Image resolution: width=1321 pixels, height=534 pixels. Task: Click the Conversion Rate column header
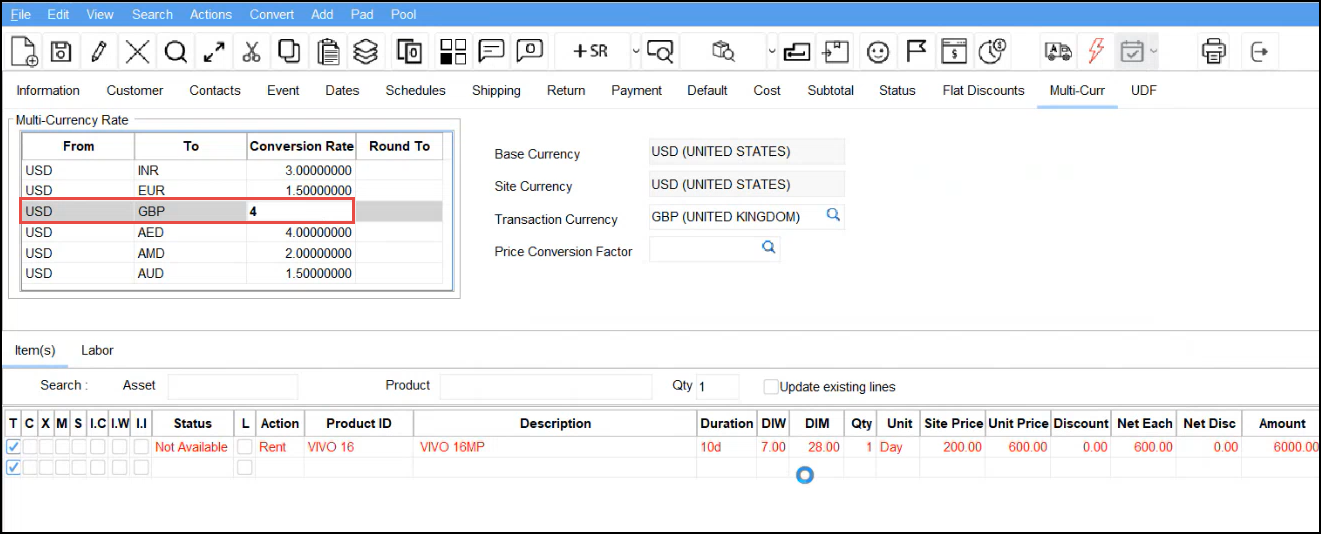(x=301, y=146)
